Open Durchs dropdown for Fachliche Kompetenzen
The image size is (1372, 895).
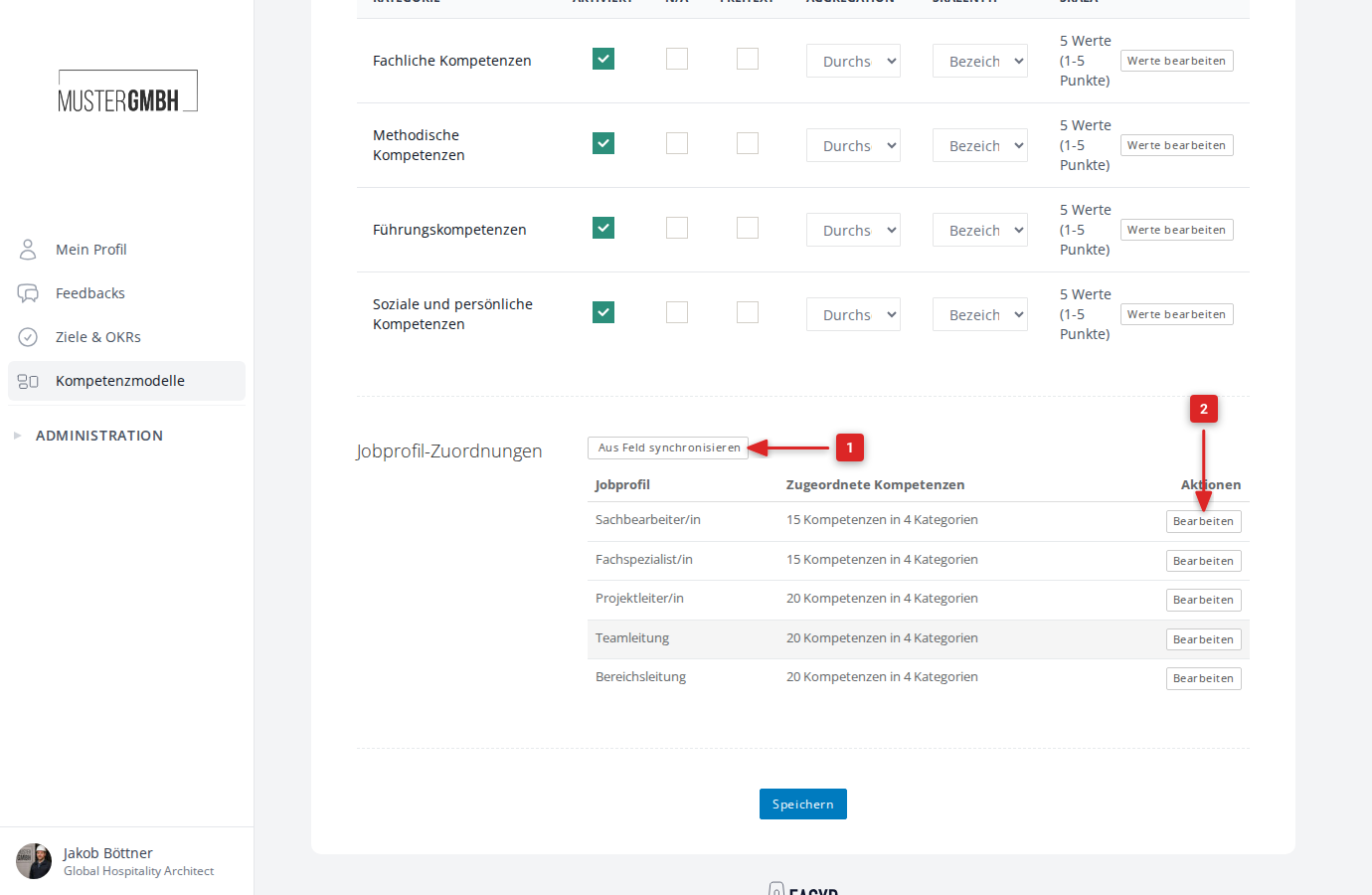(854, 61)
